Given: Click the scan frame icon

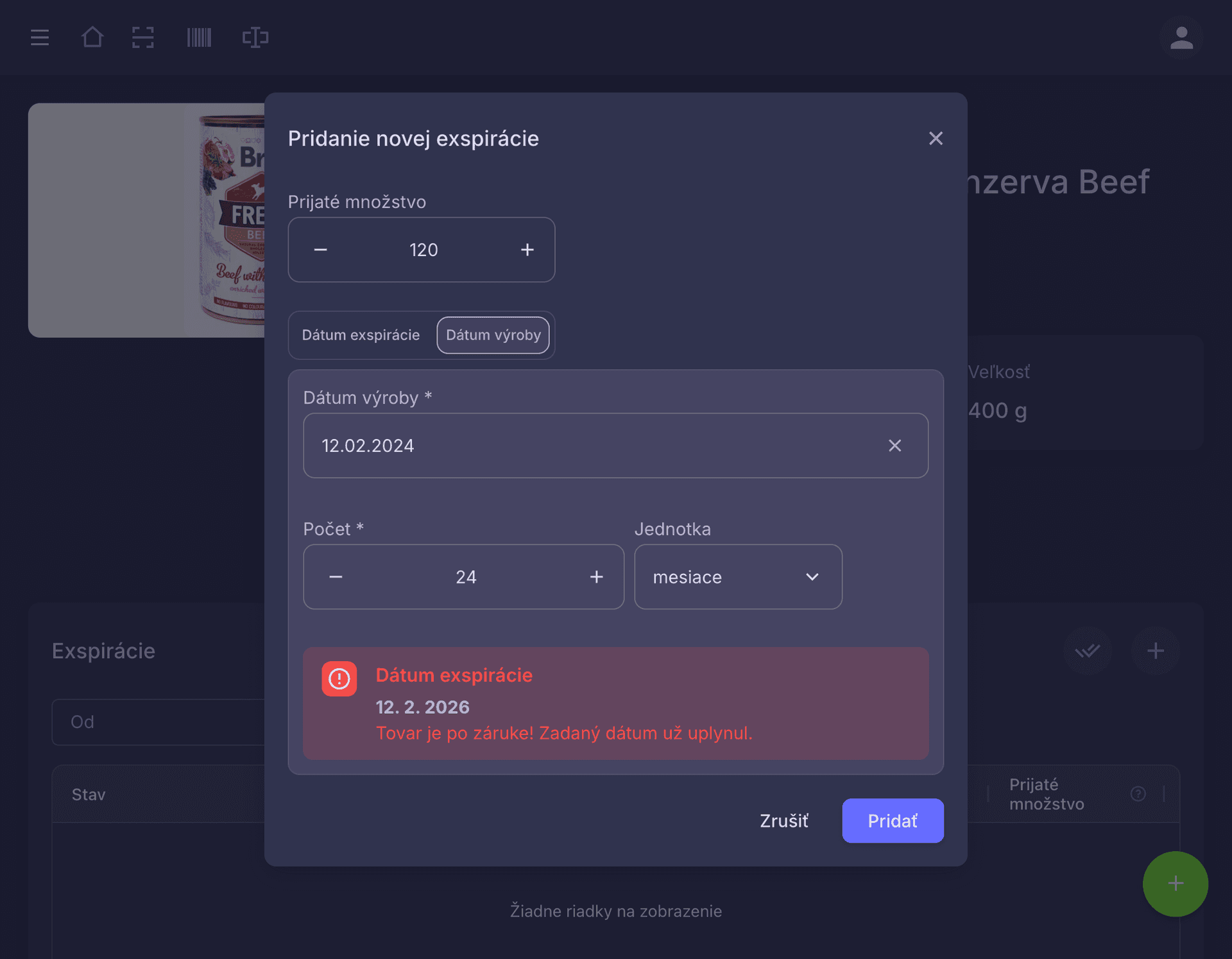Looking at the screenshot, I should (143, 37).
